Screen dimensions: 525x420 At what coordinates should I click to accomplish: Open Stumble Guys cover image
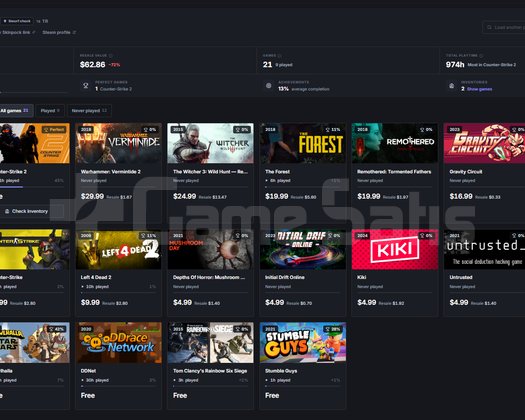pyautogui.click(x=303, y=343)
